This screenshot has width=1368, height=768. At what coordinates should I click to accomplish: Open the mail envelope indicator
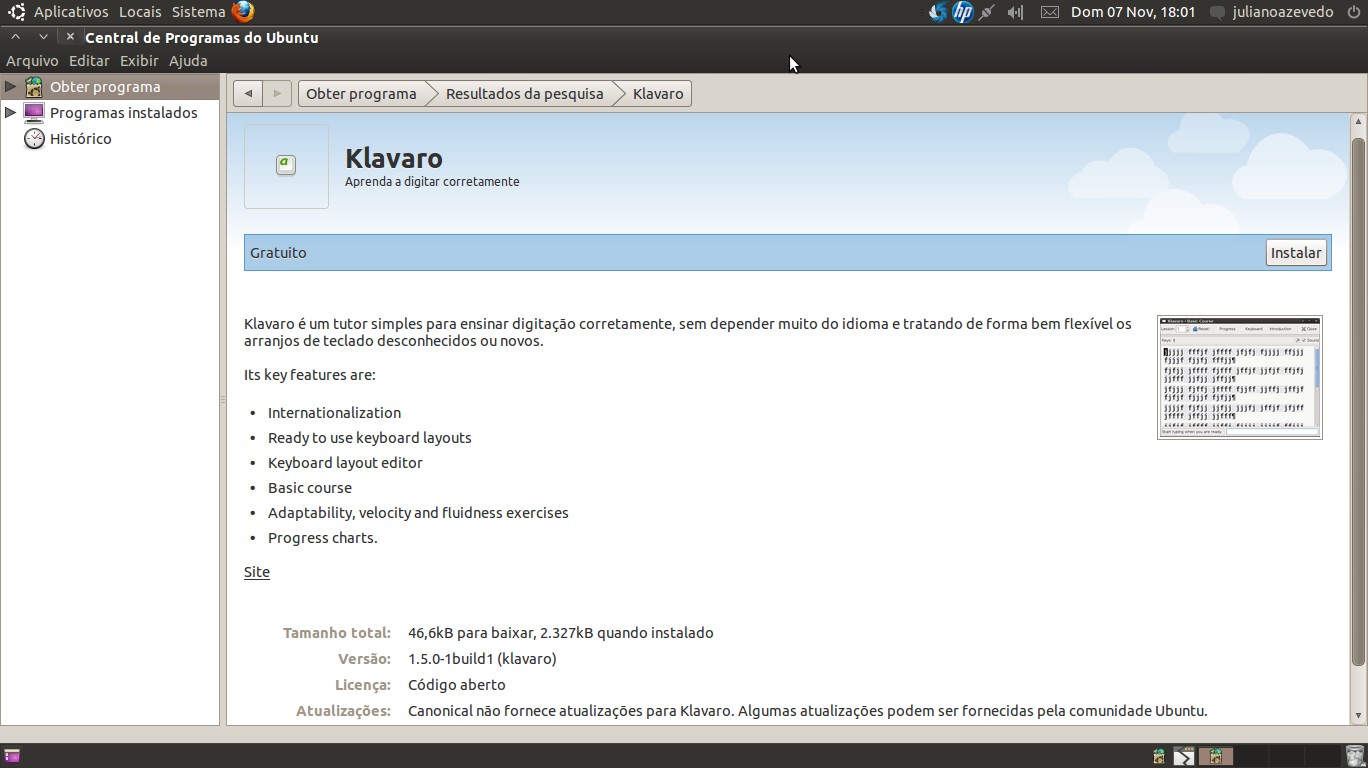[1049, 12]
